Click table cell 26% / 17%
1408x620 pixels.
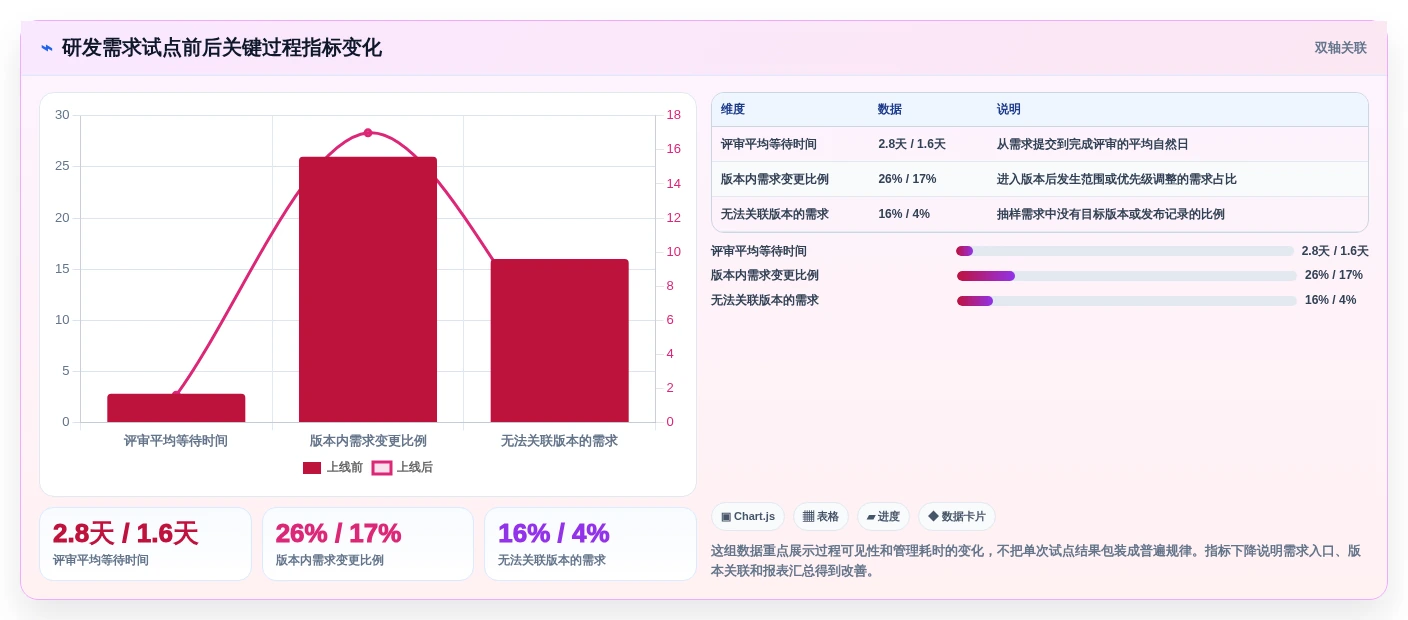907,179
